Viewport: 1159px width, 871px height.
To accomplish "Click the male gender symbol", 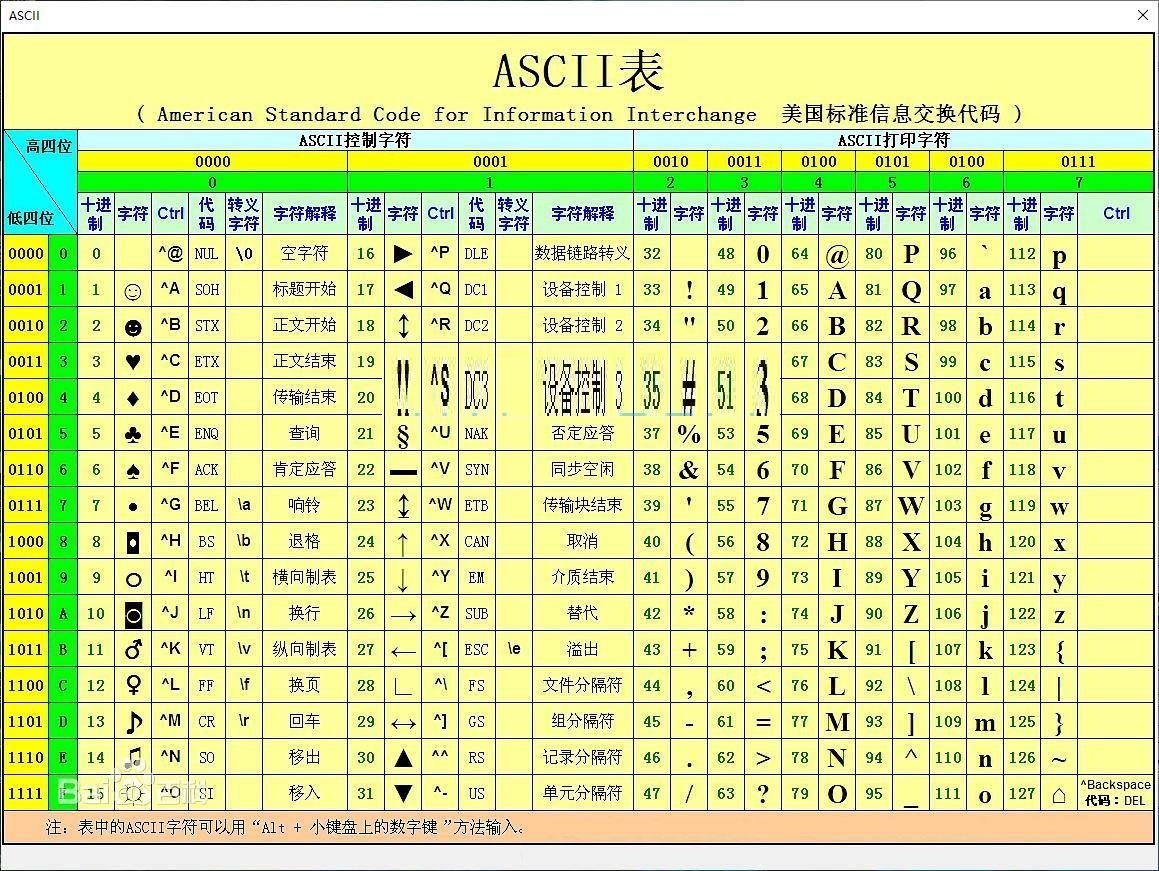I will pos(132,650).
